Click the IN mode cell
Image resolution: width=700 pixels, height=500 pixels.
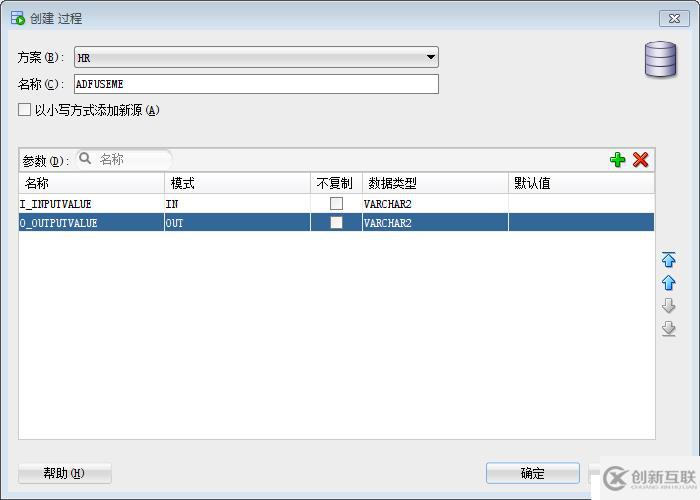tap(238, 204)
